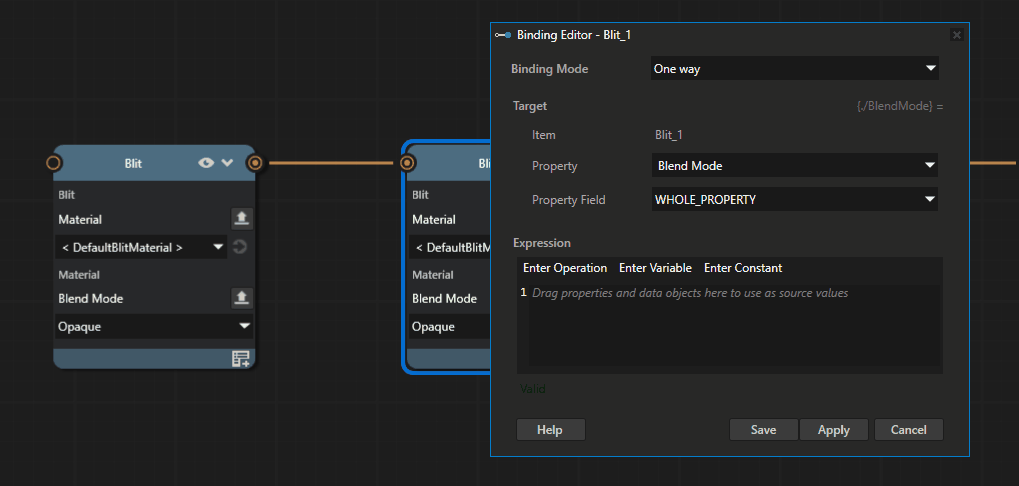Screen dimensions: 1019x486
Task: Open DefaultBlitMaterial dropdown in first Blit node
Action: [x=141, y=247]
